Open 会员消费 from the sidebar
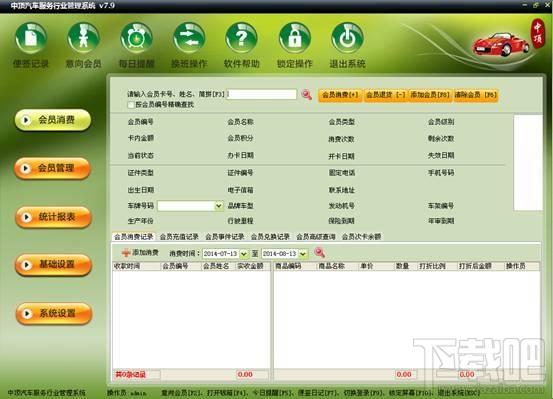This screenshot has width=553, height=399. (x=53, y=120)
